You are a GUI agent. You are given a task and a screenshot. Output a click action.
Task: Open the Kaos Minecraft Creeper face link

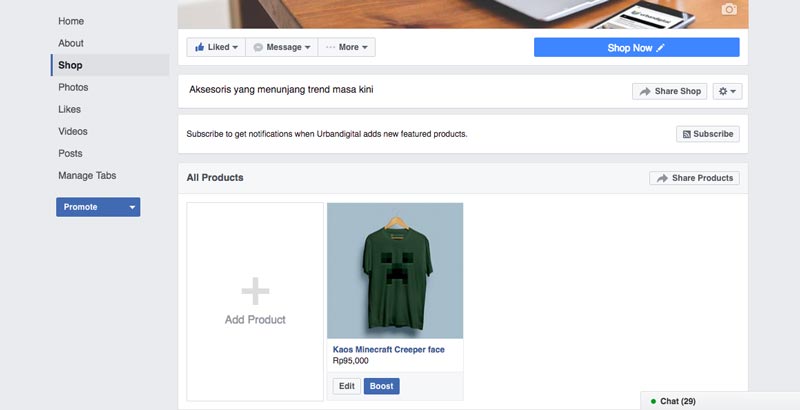(x=388, y=349)
